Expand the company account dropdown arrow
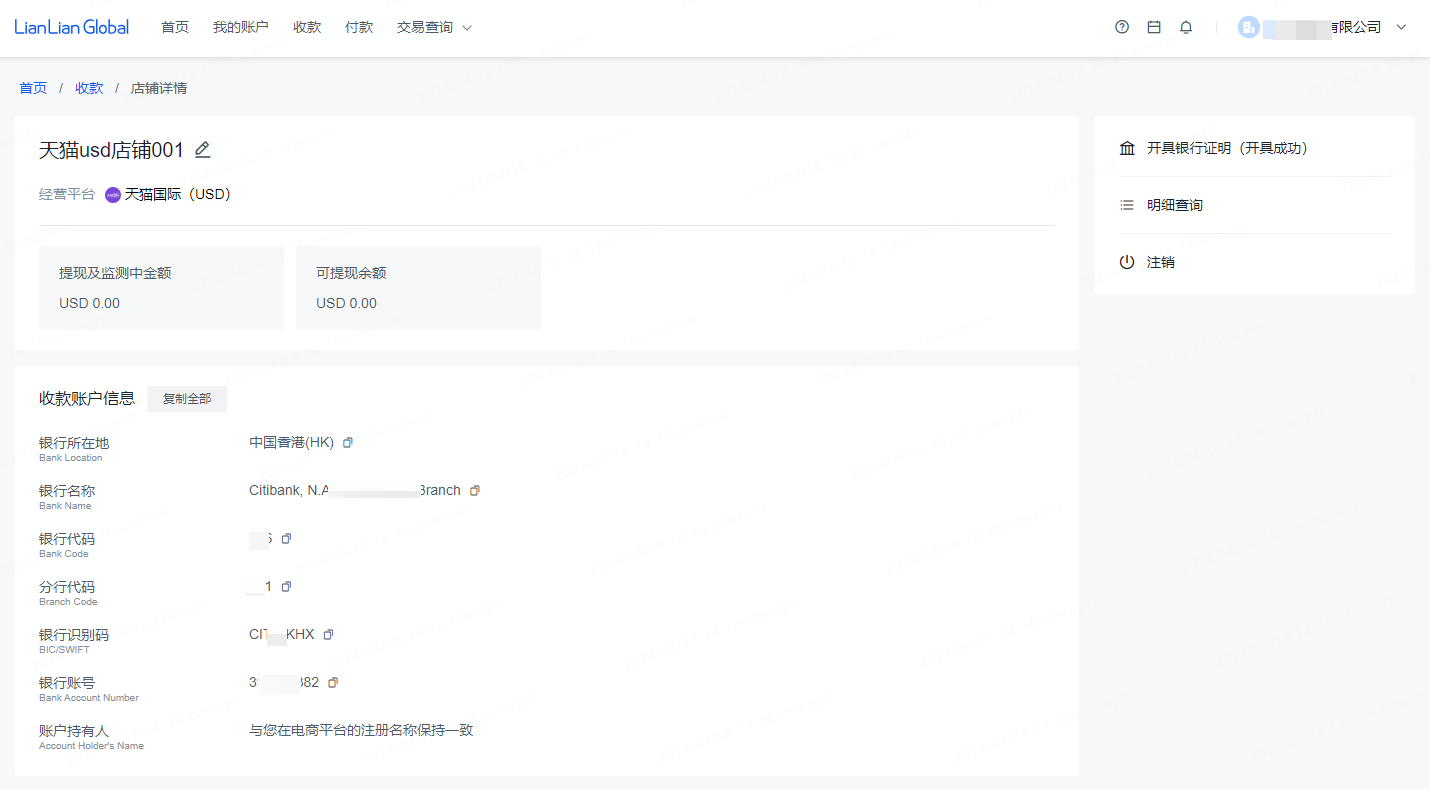This screenshot has width=1430, height=789. [1401, 27]
